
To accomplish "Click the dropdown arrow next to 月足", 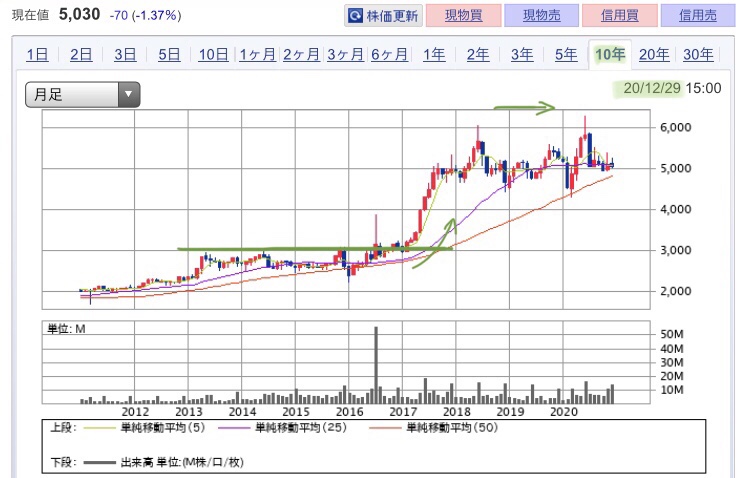I will (x=128, y=95).
